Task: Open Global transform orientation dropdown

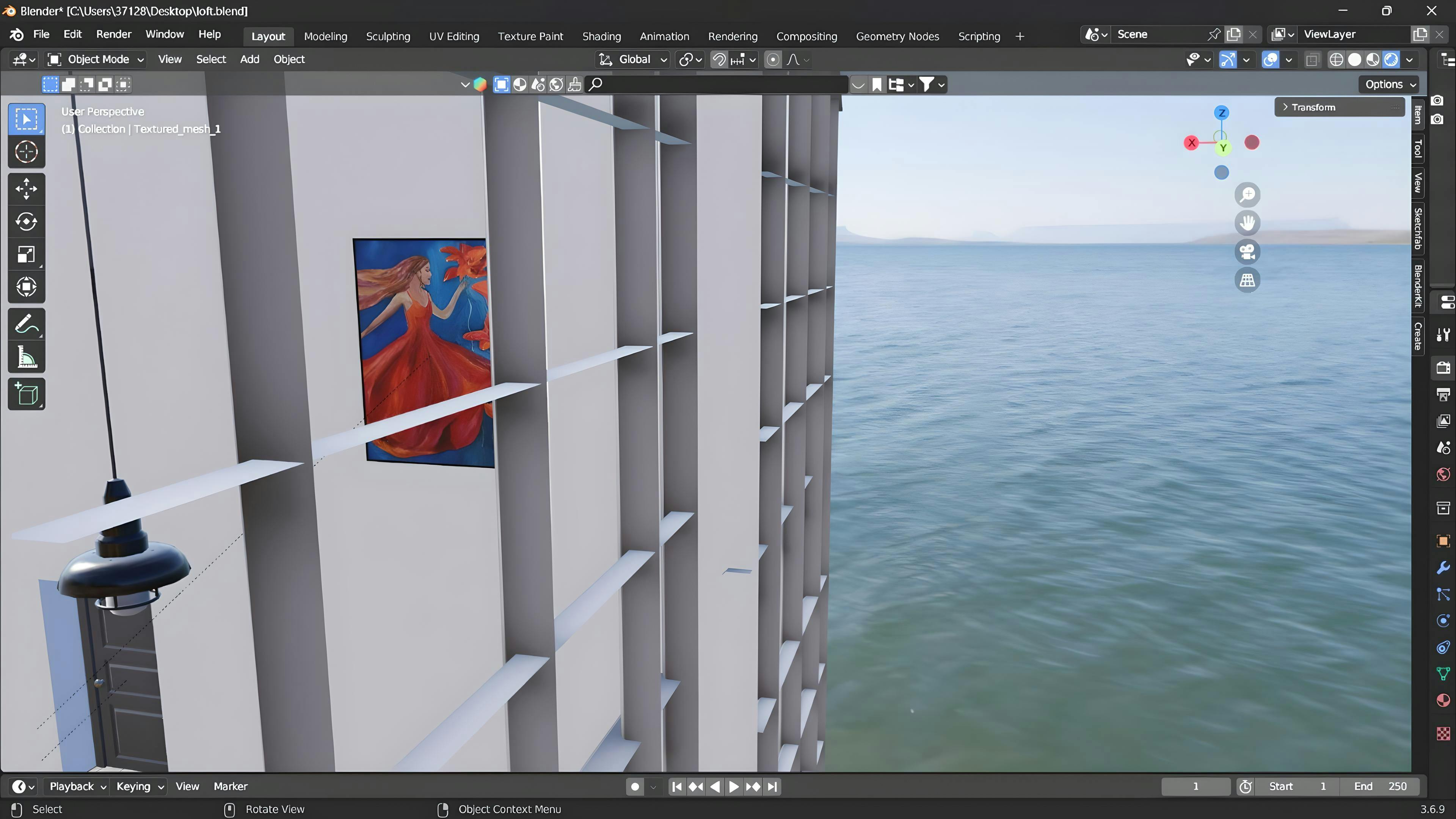Action: [x=633, y=60]
